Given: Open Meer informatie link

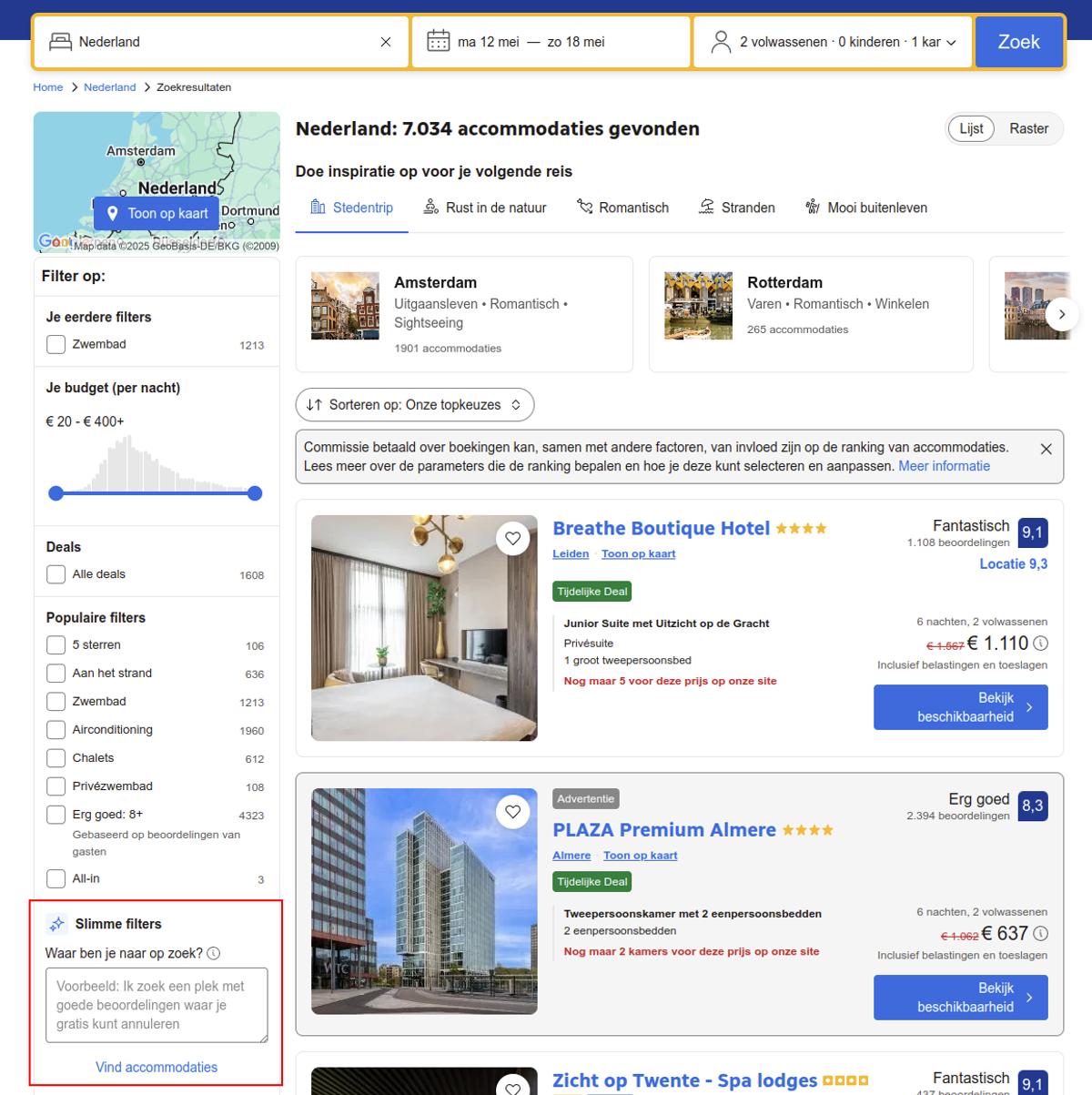Looking at the screenshot, I should pyautogui.click(x=944, y=466).
